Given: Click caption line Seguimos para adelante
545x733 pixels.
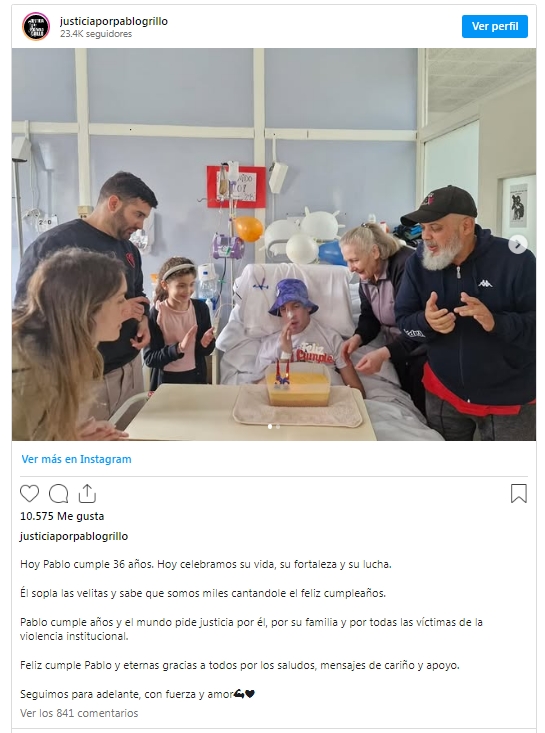Looking at the screenshot, I should (x=137, y=694).
